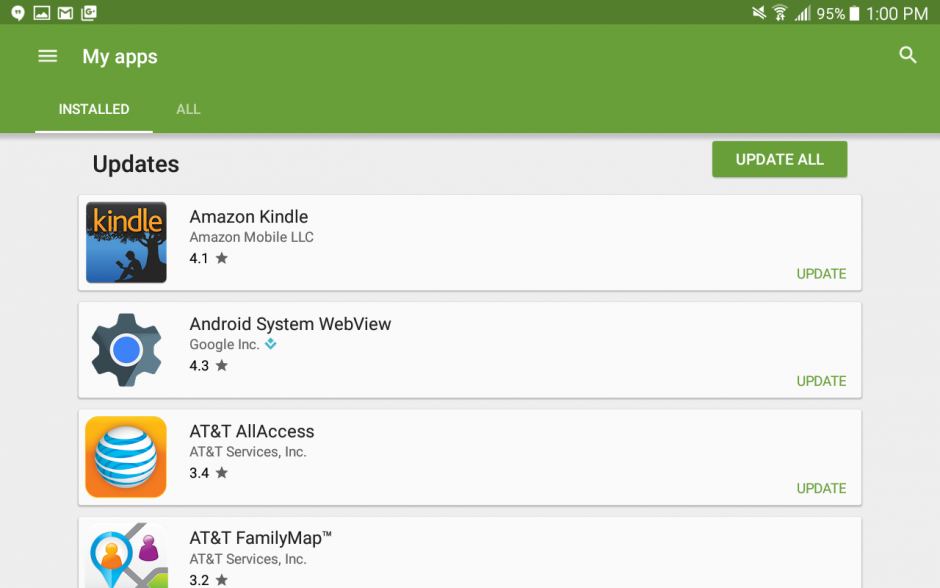Open the Google+ notification icon
The image size is (940, 588).
(88, 13)
